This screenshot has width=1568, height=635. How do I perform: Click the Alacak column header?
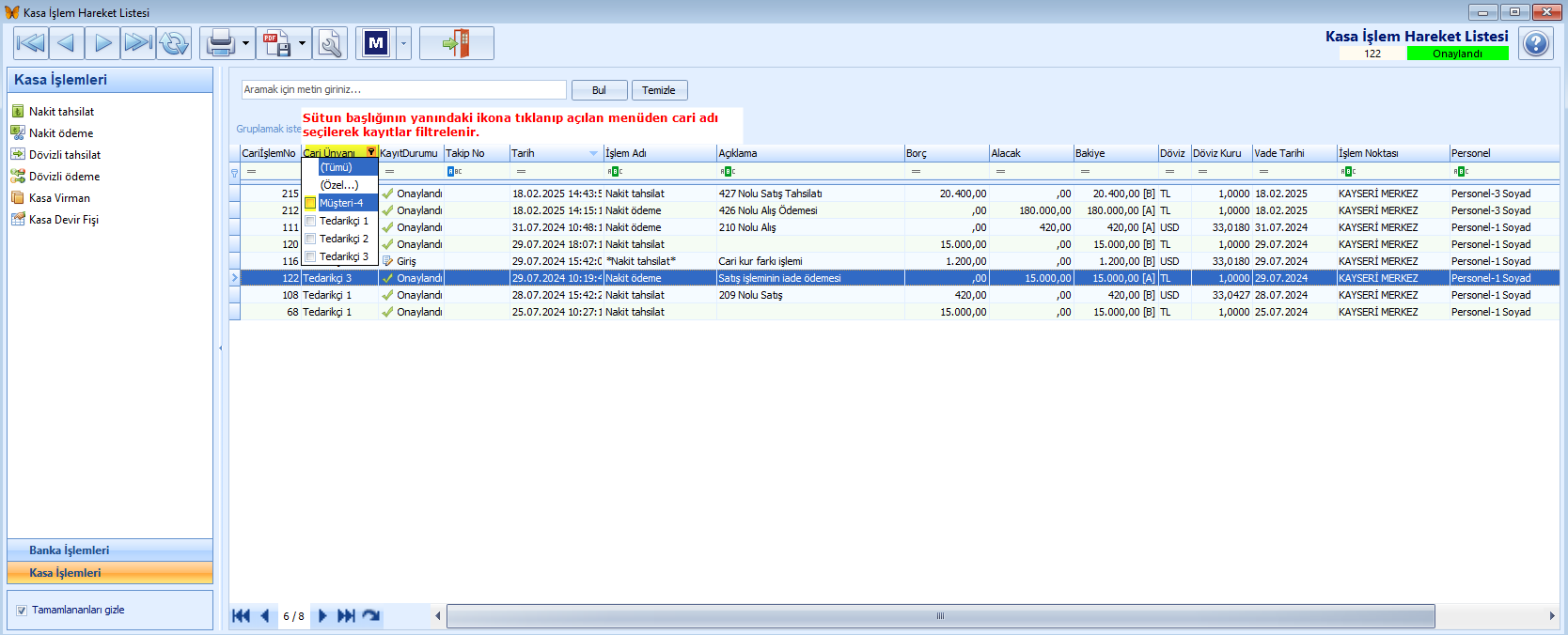coord(1031,153)
